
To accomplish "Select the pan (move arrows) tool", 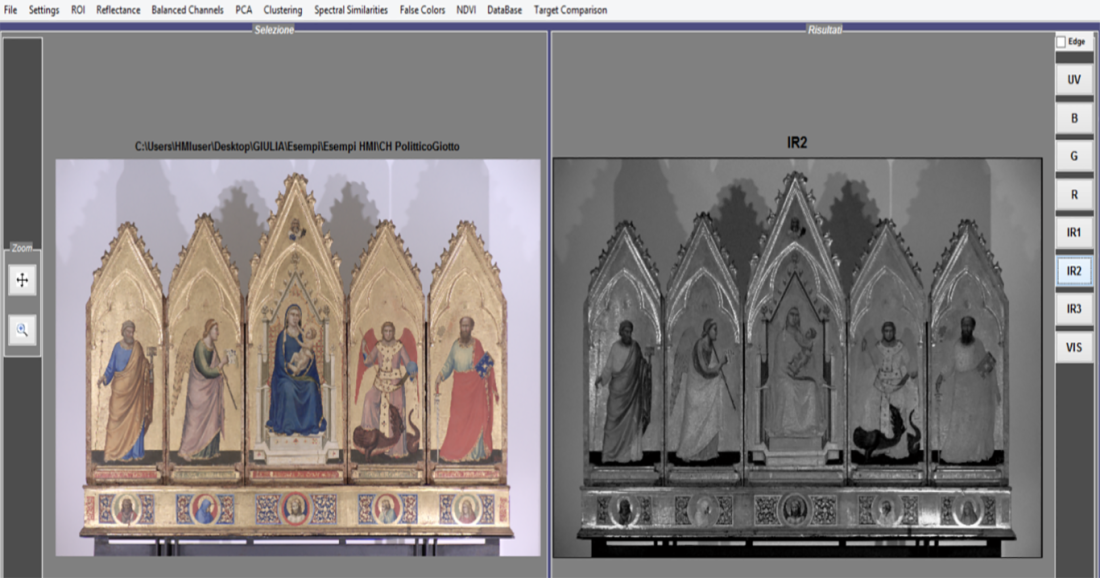I will (x=22, y=281).
